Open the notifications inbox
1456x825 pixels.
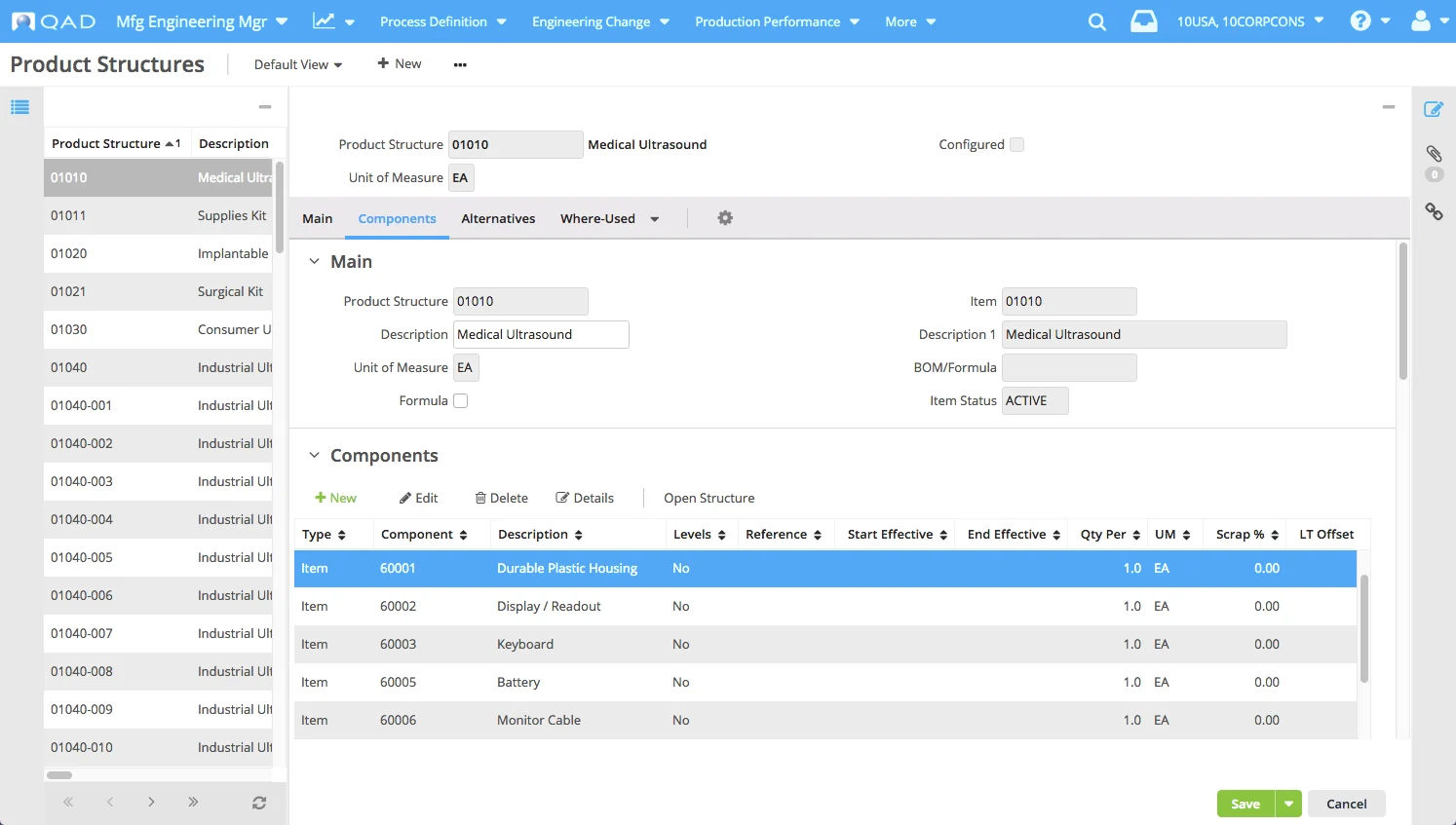point(1143,20)
